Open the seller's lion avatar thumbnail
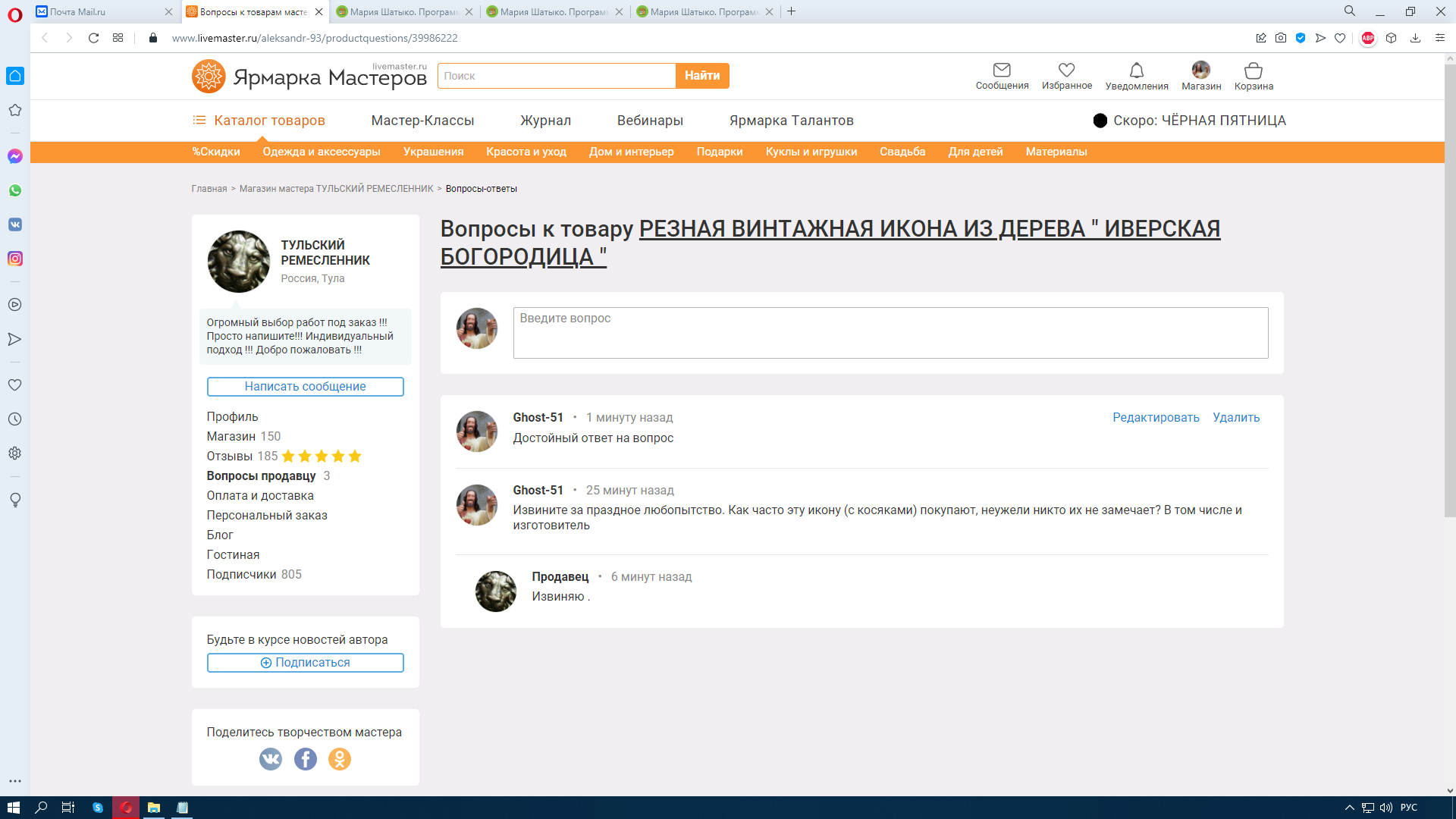Viewport: 1456px width, 819px height. (x=239, y=262)
